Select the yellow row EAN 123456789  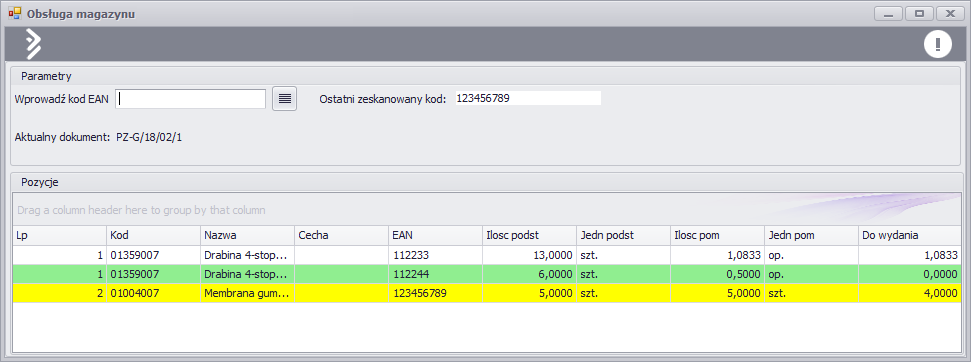pos(487,293)
